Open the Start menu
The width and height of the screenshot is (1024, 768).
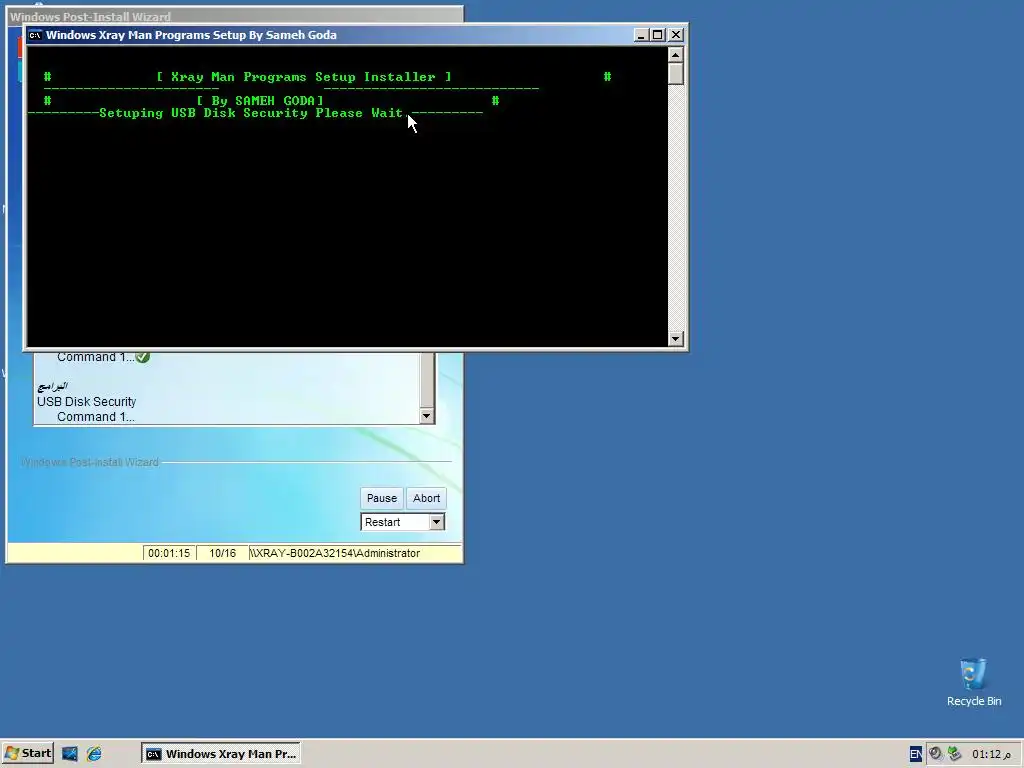[x=27, y=754]
